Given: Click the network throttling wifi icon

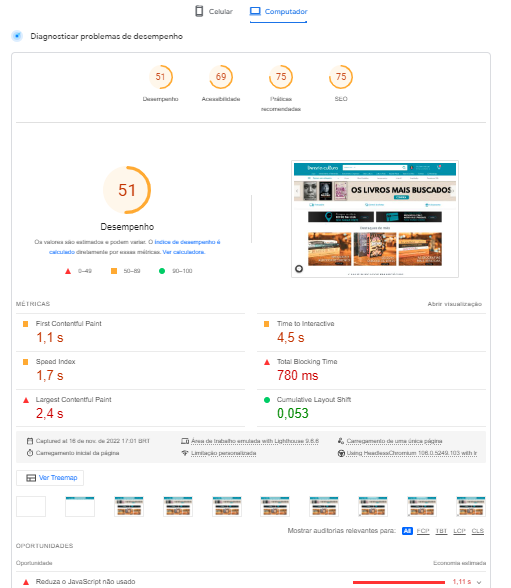Looking at the screenshot, I should coord(185,453).
